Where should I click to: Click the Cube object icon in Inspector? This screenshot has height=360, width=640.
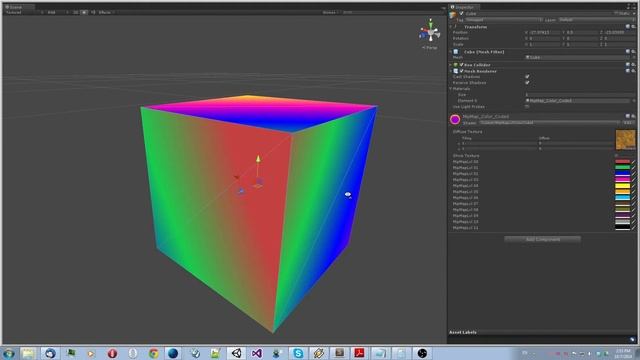(453, 15)
